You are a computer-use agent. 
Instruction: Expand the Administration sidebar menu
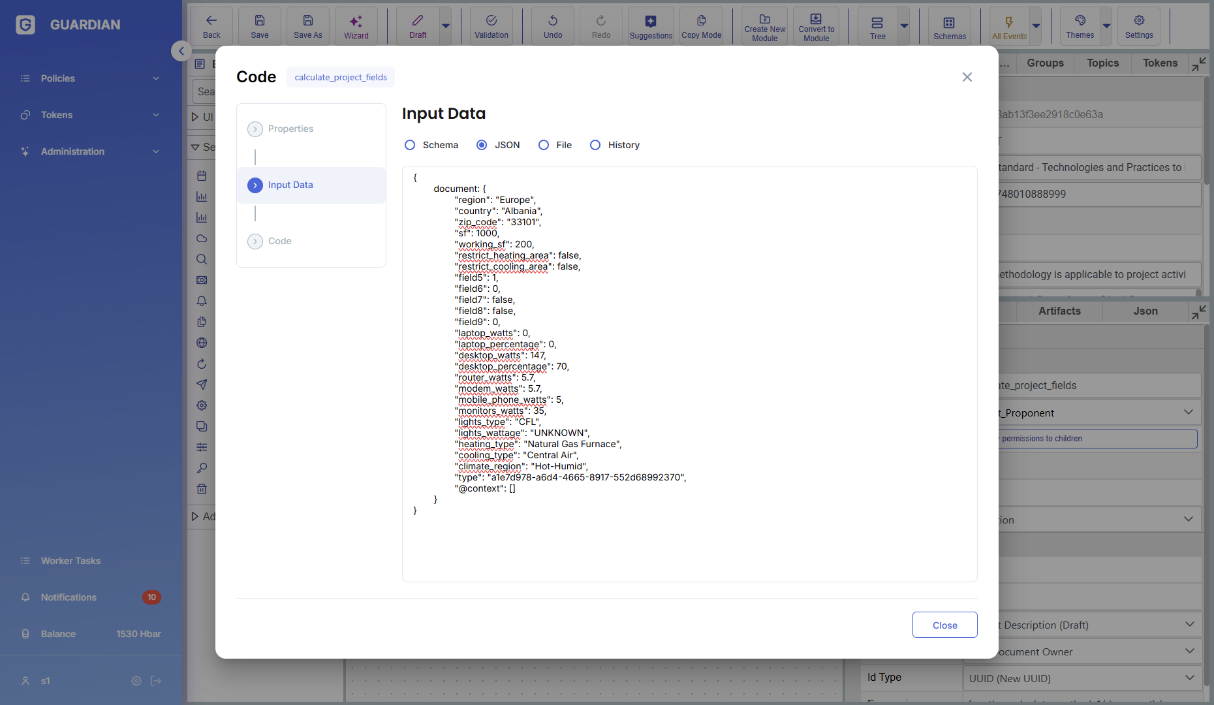(92, 152)
